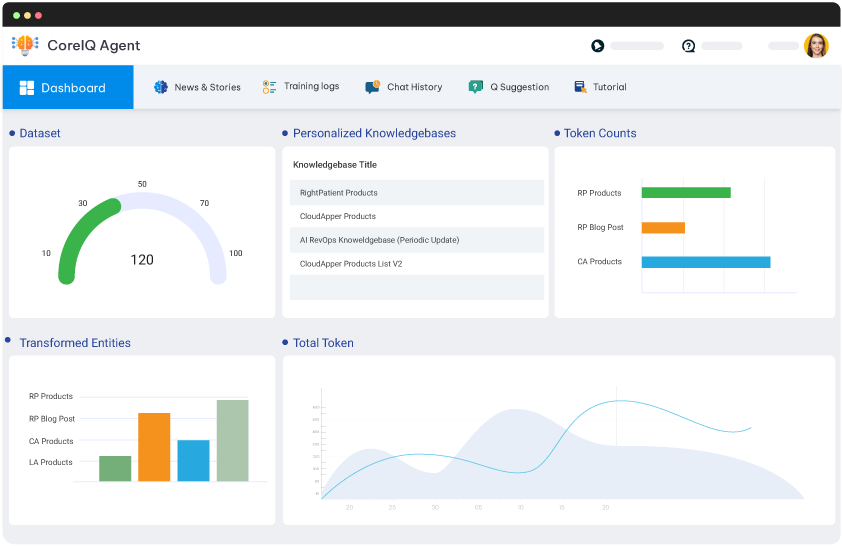This screenshot has height=546, width=842.
Task: Click the blue CA Products token bar
Action: pos(706,262)
